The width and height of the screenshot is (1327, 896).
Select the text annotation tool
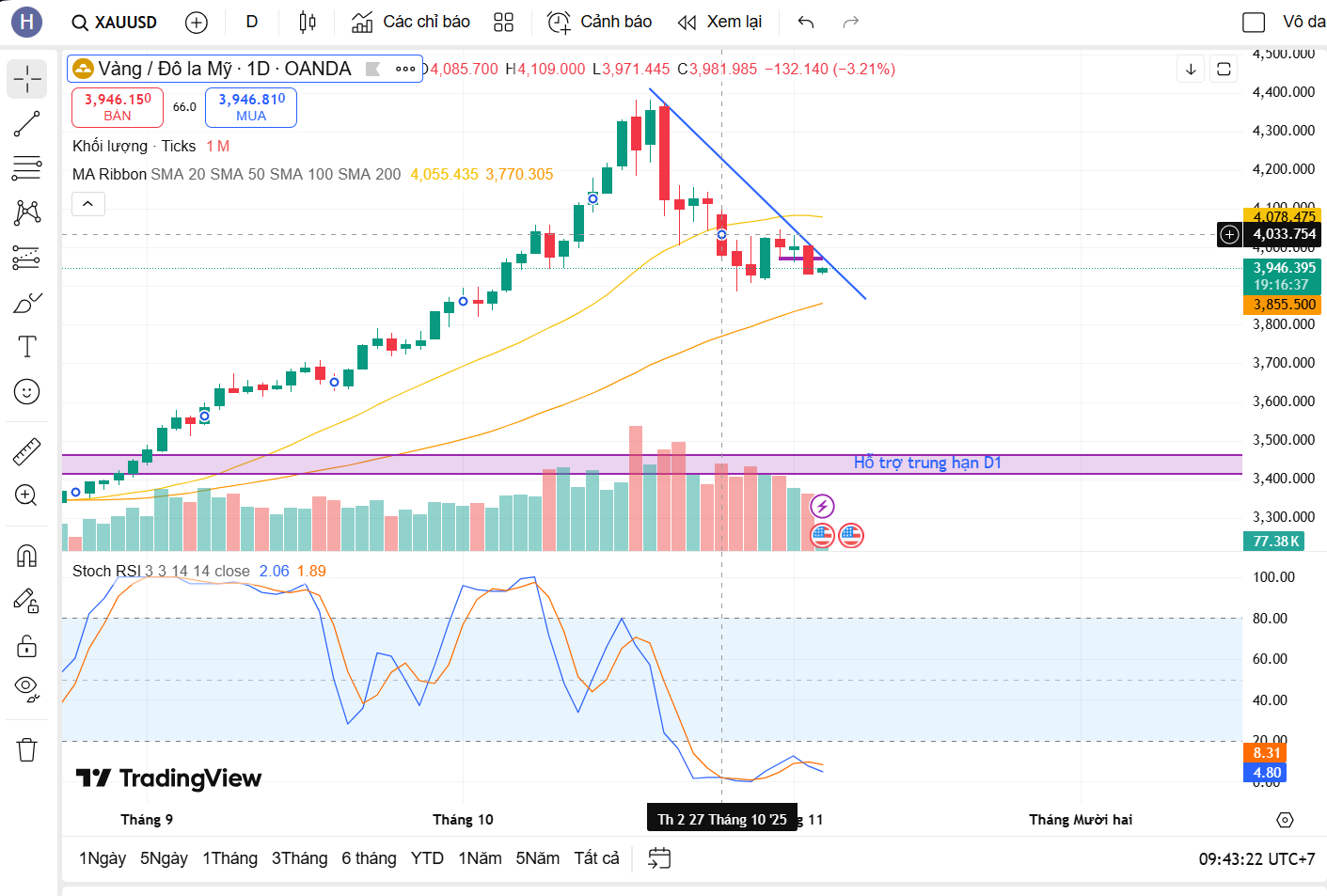pos(26,347)
